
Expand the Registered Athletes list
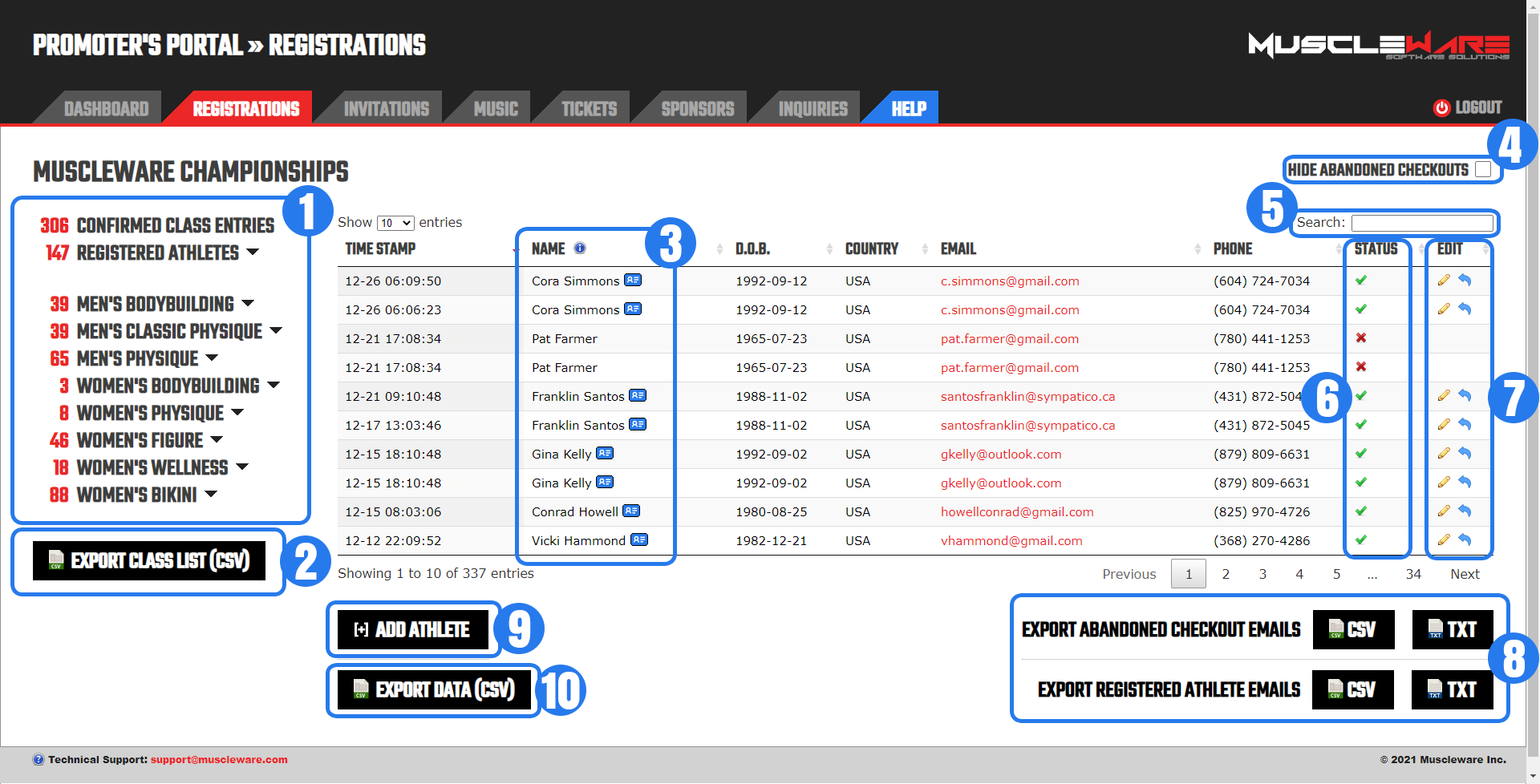pyautogui.click(x=253, y=253)
